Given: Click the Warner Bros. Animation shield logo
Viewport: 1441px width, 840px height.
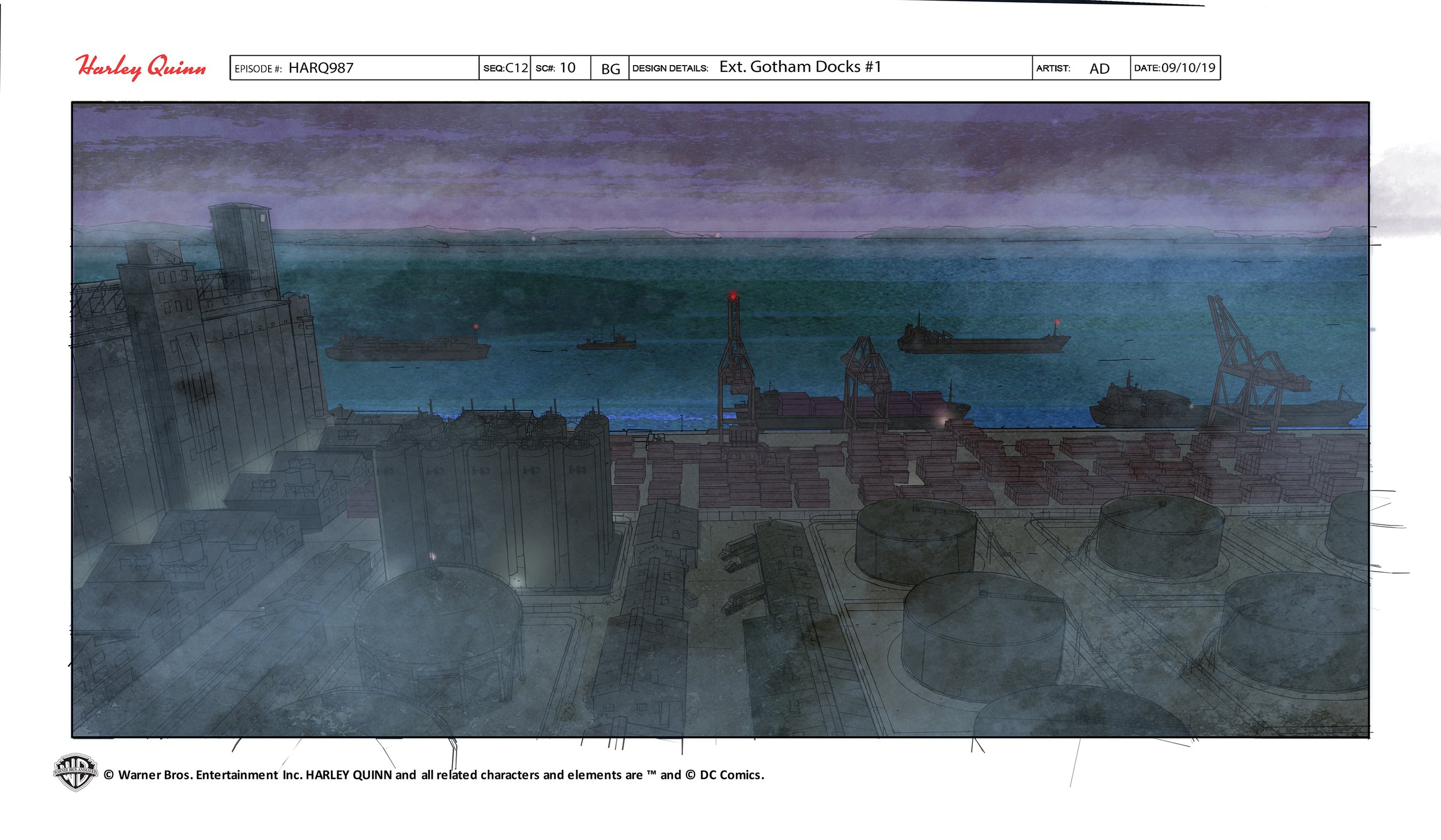Looking at the screenshot, I should click(x=75, y=772).
